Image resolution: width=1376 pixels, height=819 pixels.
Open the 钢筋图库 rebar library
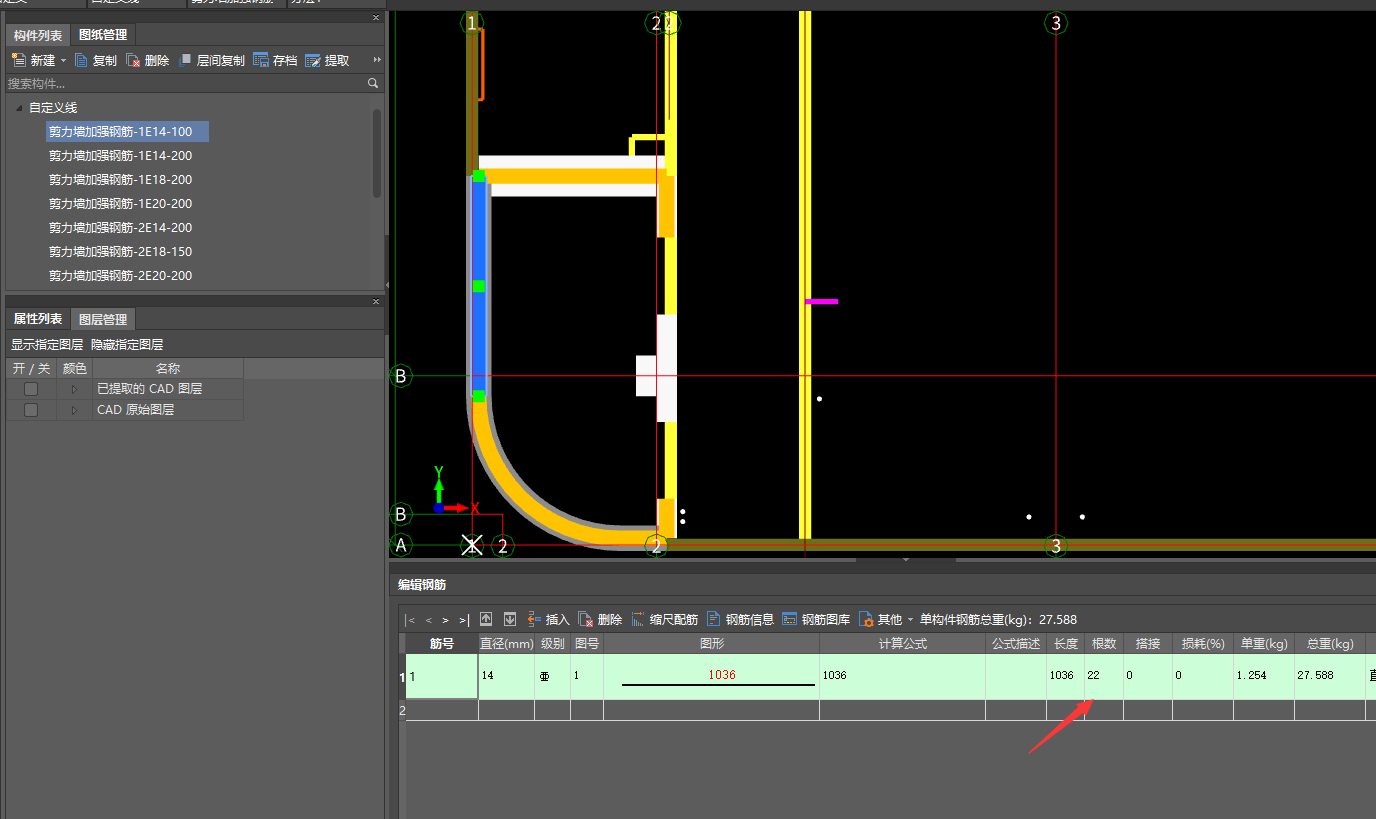tap(816, 620)
